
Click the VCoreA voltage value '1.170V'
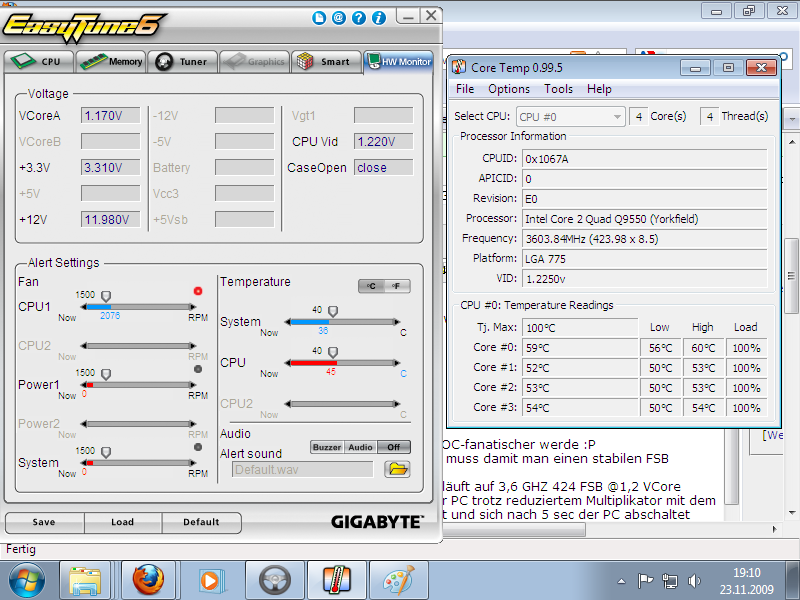[110, 116]
